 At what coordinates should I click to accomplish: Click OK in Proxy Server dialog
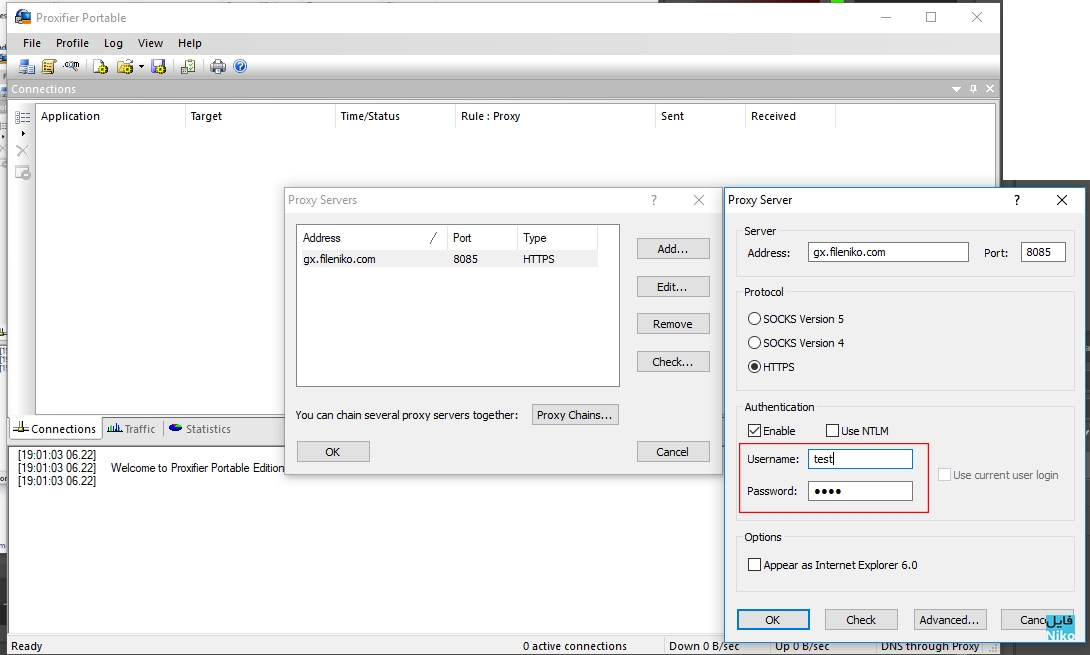773,620
